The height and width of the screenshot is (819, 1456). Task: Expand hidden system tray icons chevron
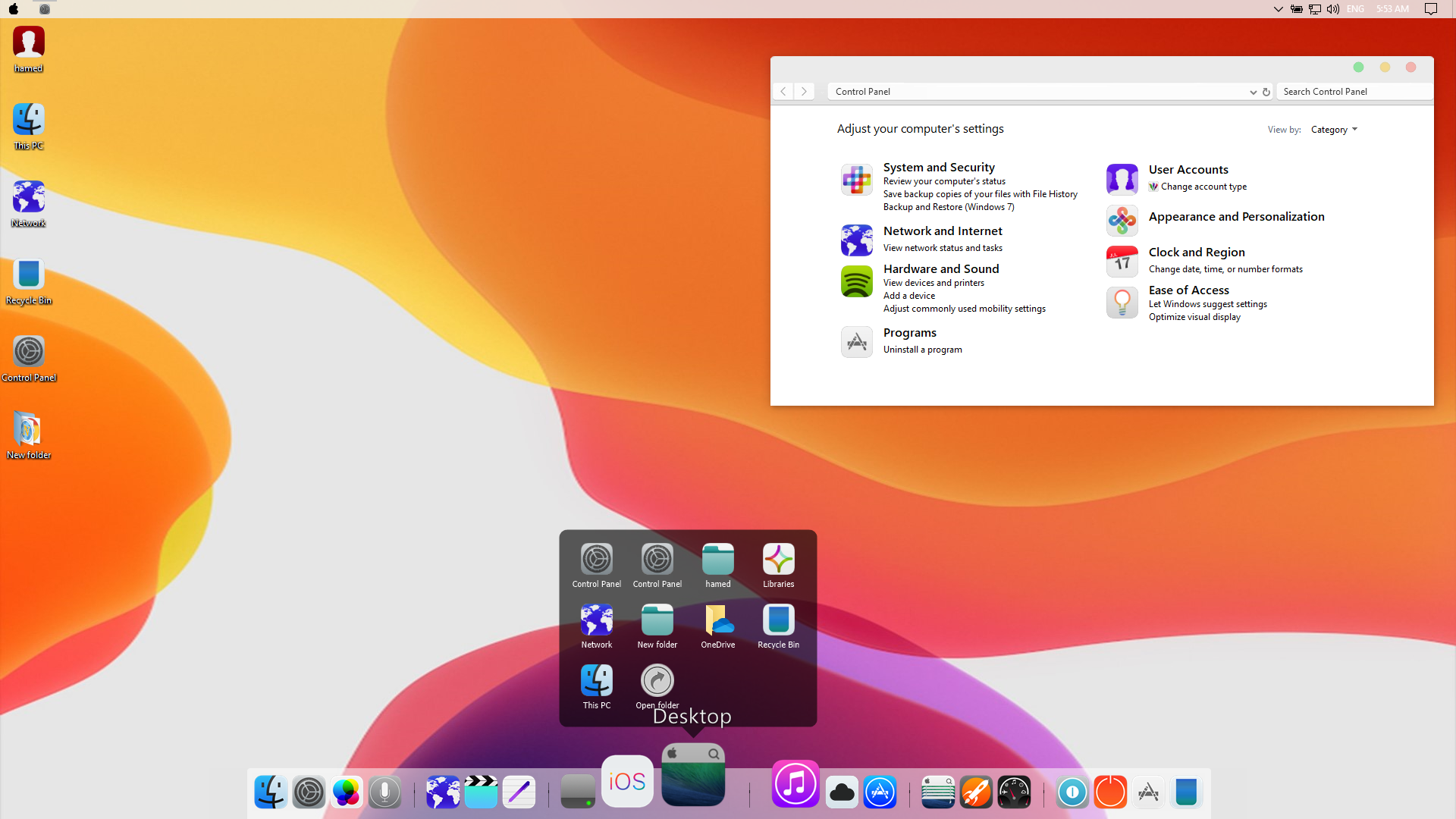pos(1278,9)
